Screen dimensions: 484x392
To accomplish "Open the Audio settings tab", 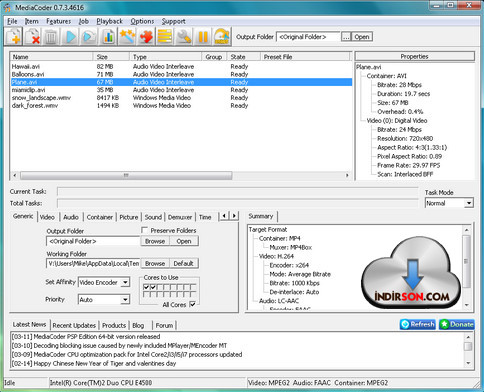I will [x=71, y=217].
